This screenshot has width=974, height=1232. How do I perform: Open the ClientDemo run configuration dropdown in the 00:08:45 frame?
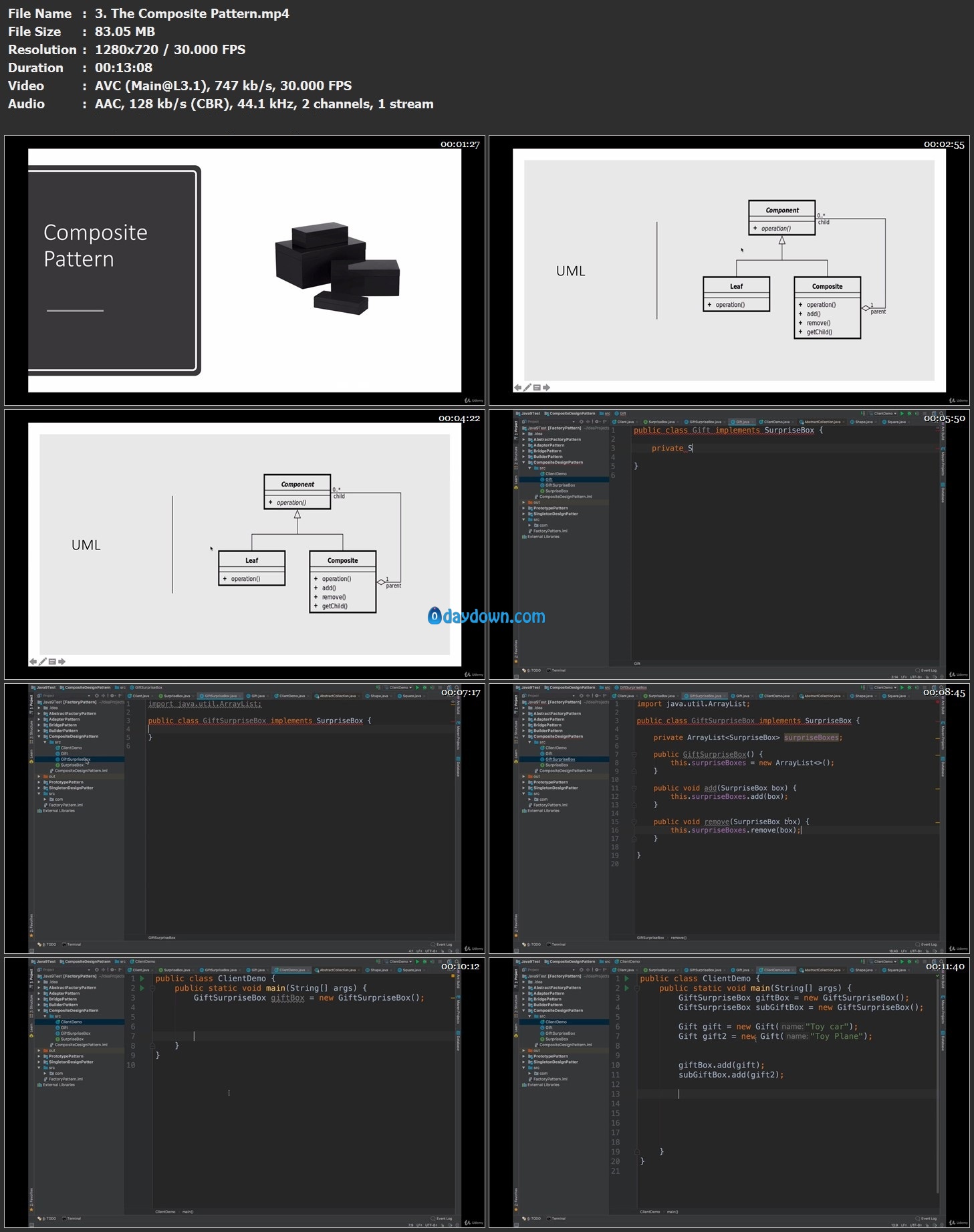pyautogui.click(x=884, y=687)
